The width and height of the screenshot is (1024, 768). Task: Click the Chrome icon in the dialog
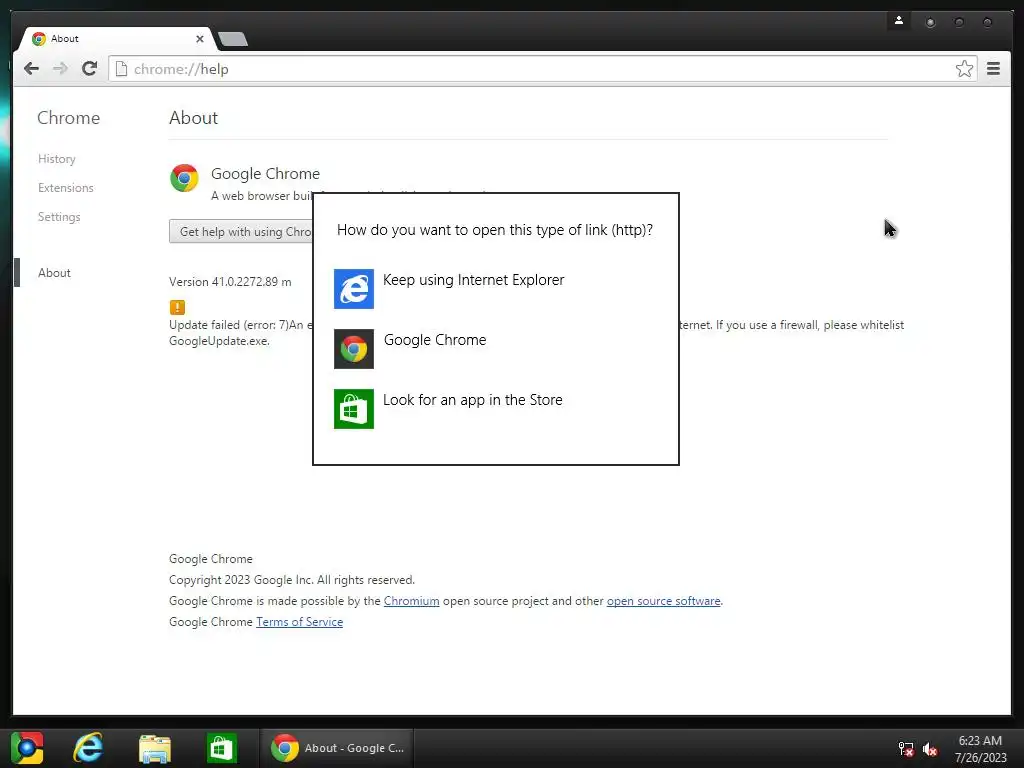354,349
